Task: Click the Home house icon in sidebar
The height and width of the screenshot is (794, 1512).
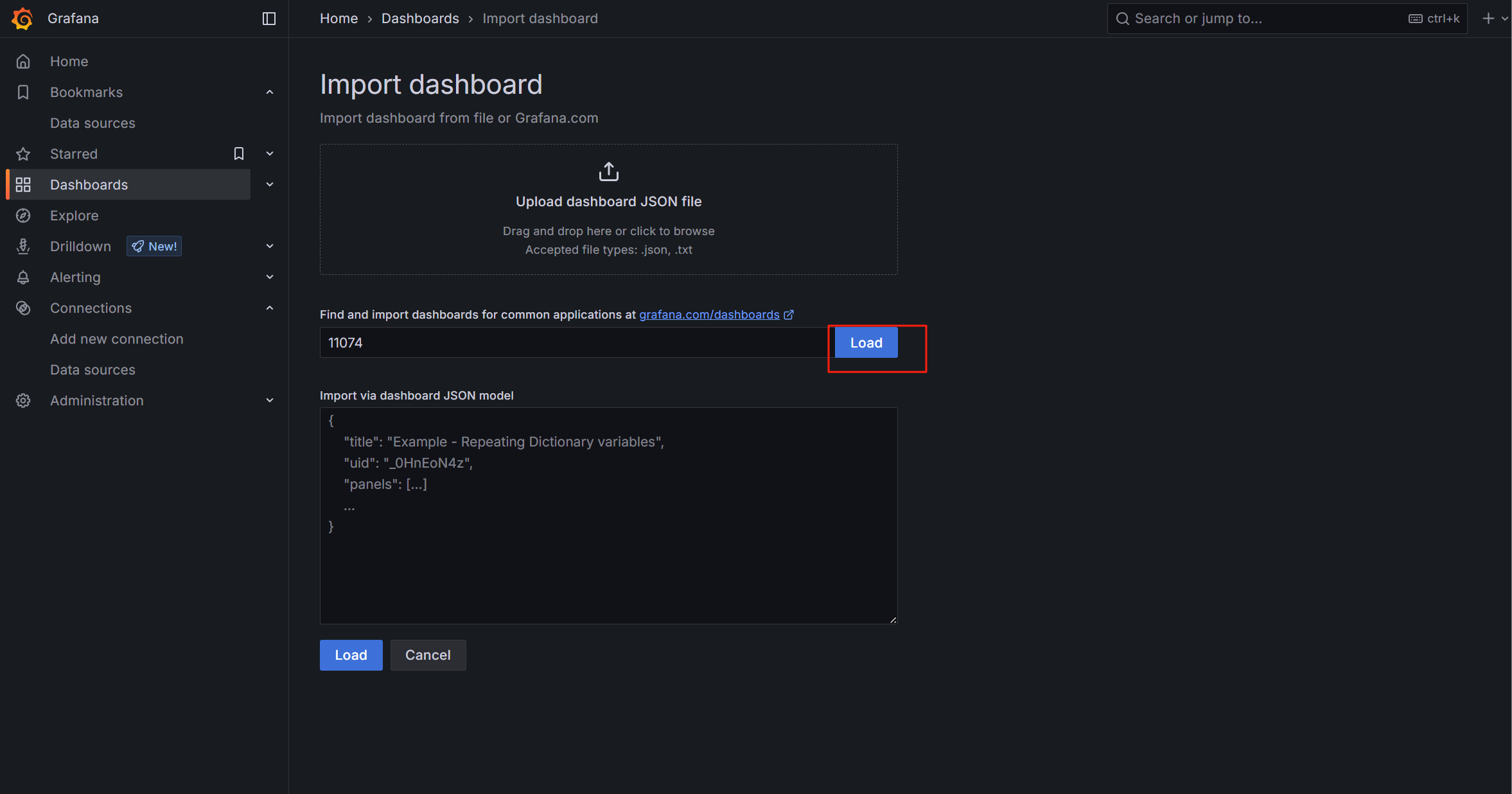Action: click(x=23, y=62)
